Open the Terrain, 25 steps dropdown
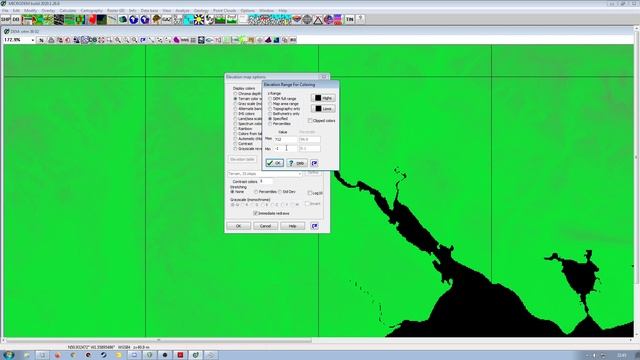Viewport: 640px width, 360px height. [x=264, y=174]
